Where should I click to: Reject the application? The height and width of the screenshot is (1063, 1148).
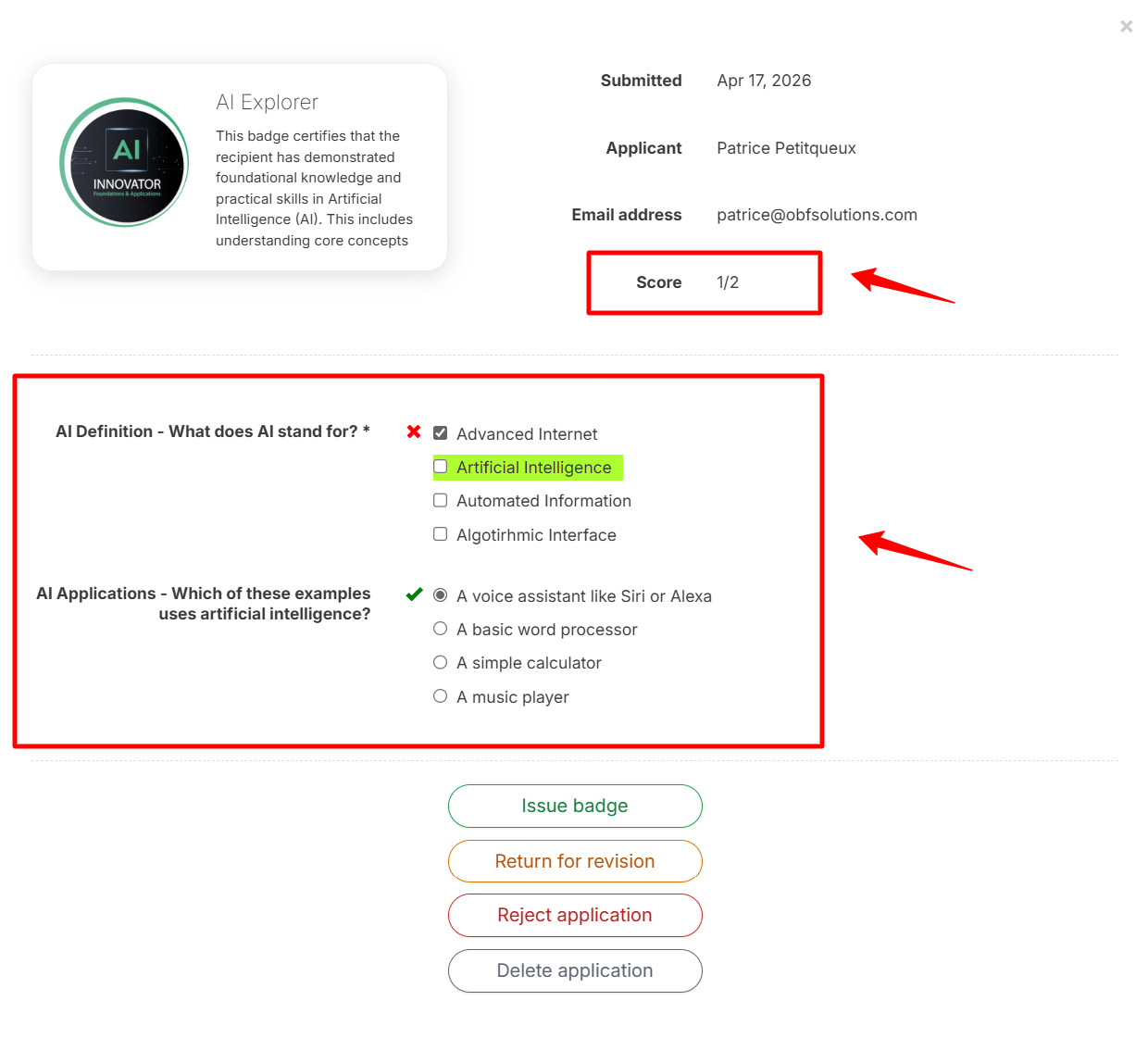(575, 915)
